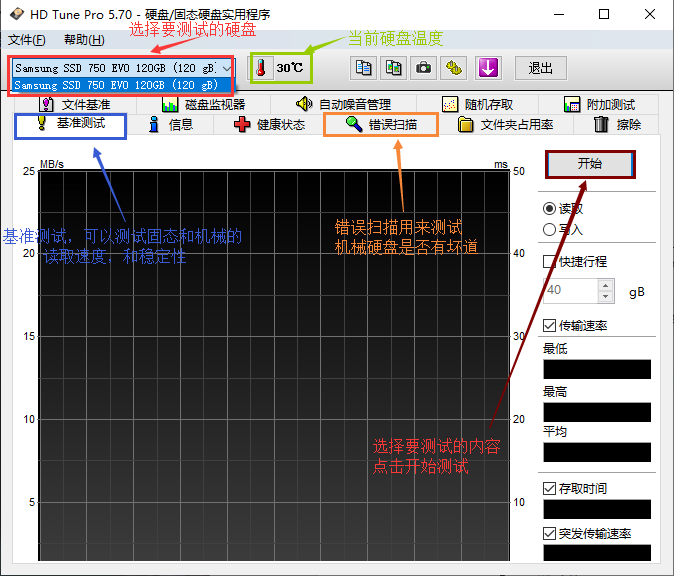Open the 随机存取 tab
Image resolution: width=674 pixels, height=576 pixels.
click(478, 104)
